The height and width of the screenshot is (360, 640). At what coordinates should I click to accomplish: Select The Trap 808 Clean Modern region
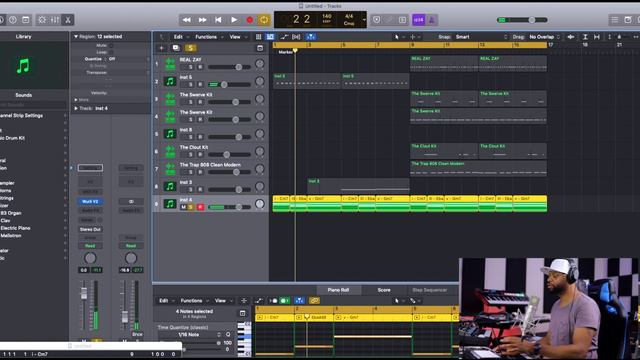point(478,169)
